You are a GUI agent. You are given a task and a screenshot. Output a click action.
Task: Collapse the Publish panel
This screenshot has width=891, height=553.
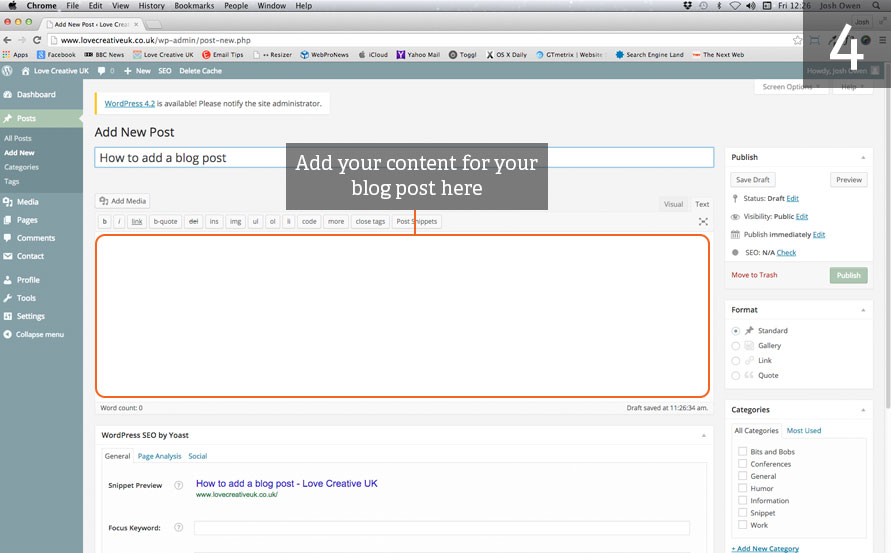863,158
